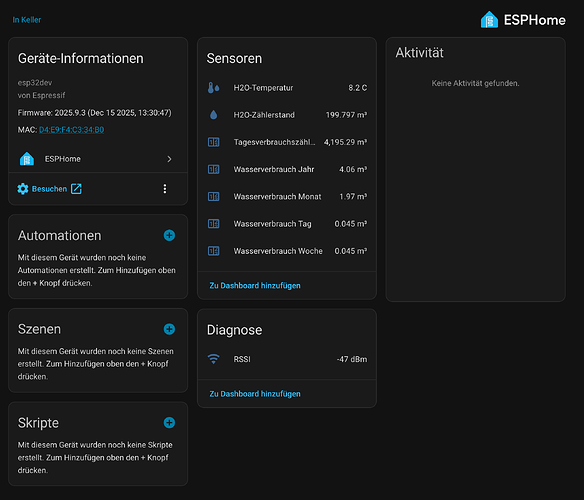Click the value 4.06 m³
The width and height of the screenshot is (584, 500).
(x=353, y=169)
